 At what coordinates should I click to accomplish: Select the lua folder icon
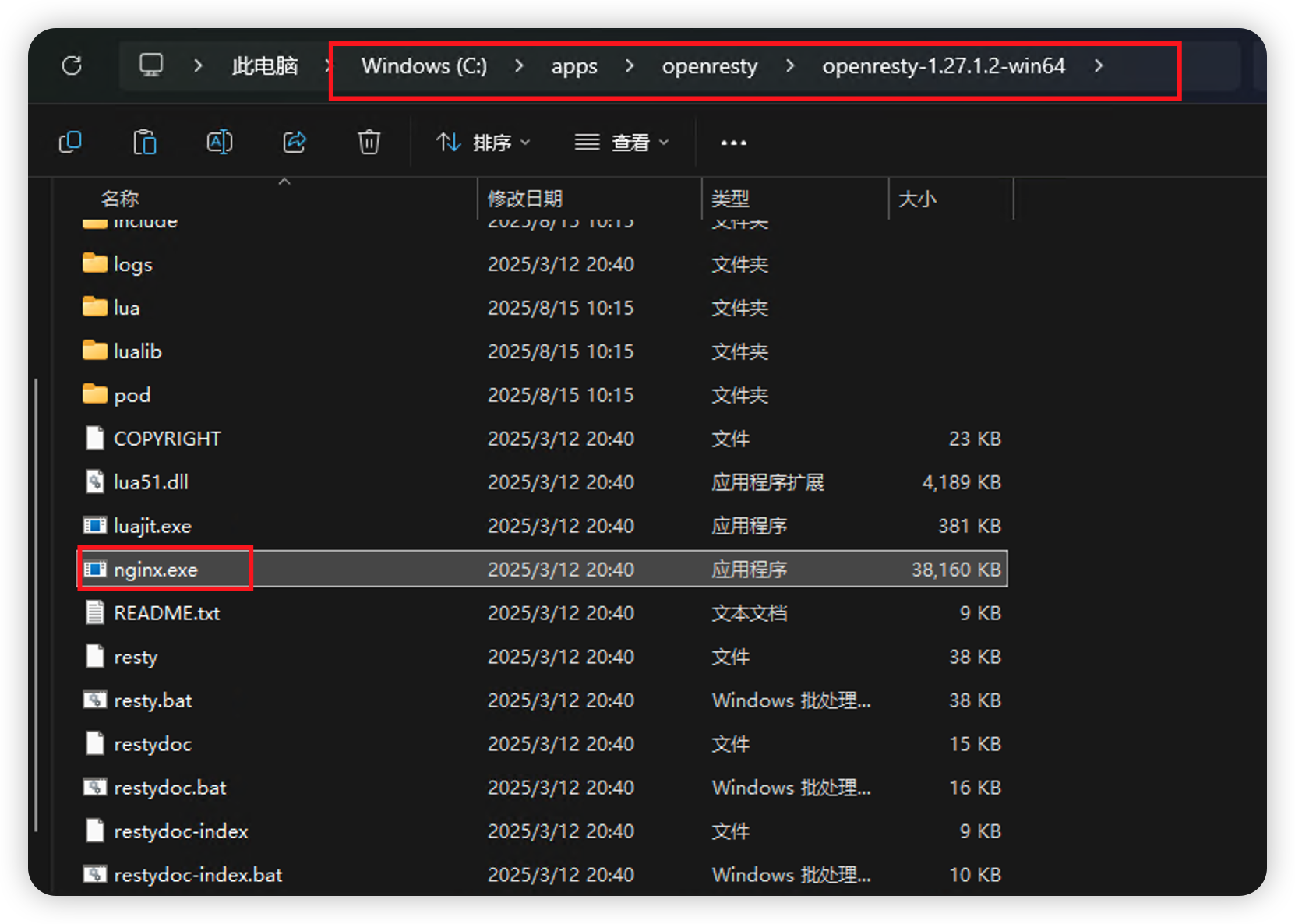click(95, 307)
